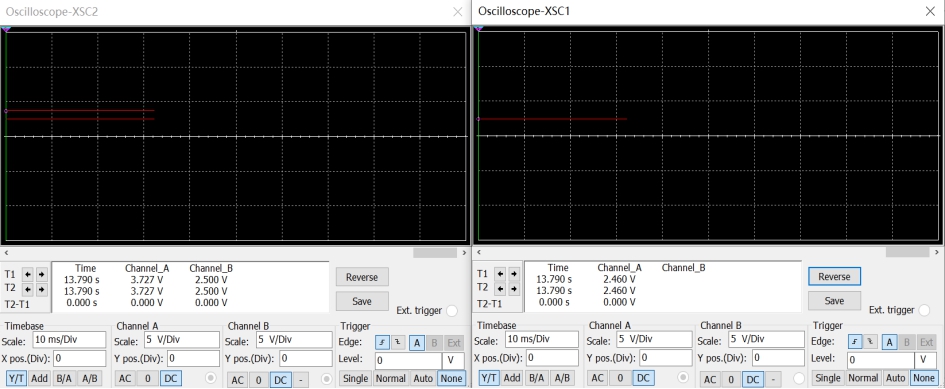
Task: Switch XSC1 to A/B mode
Action: [x=562, y=378]
